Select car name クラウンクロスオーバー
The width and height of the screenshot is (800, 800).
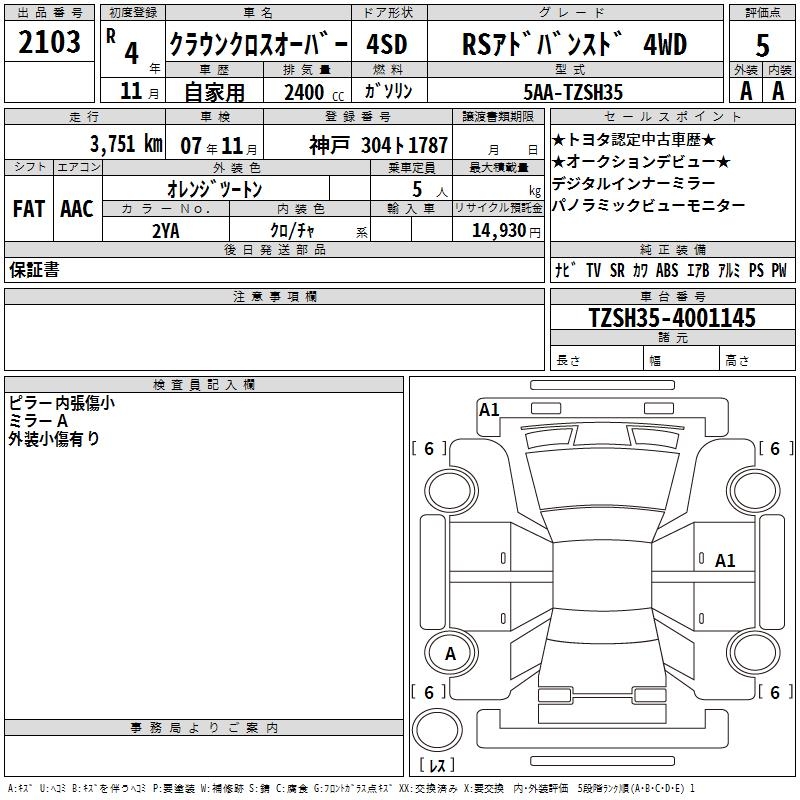tap(258, 44)
